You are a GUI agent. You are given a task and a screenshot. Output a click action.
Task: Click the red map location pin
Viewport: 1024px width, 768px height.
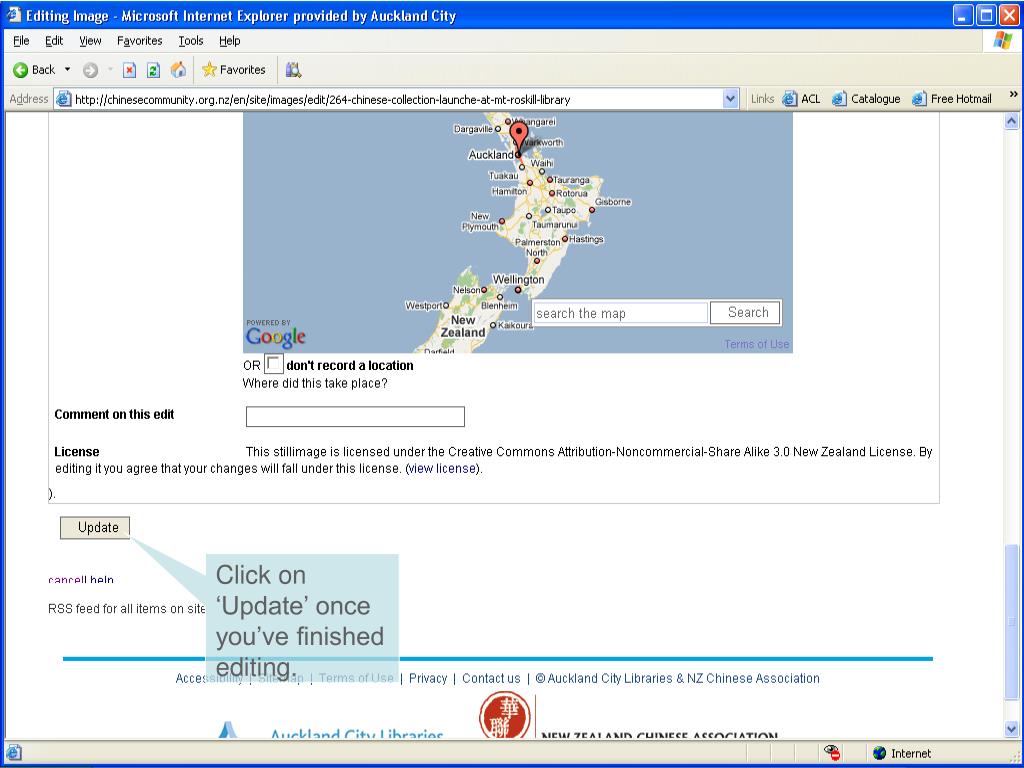click(519, 137)
